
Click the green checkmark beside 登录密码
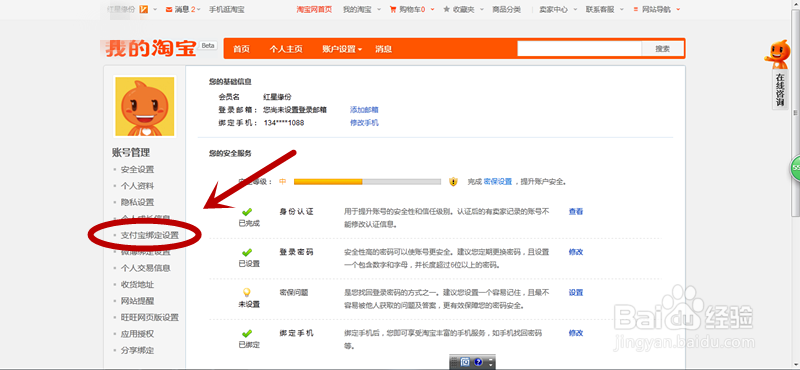click(247, 252)
